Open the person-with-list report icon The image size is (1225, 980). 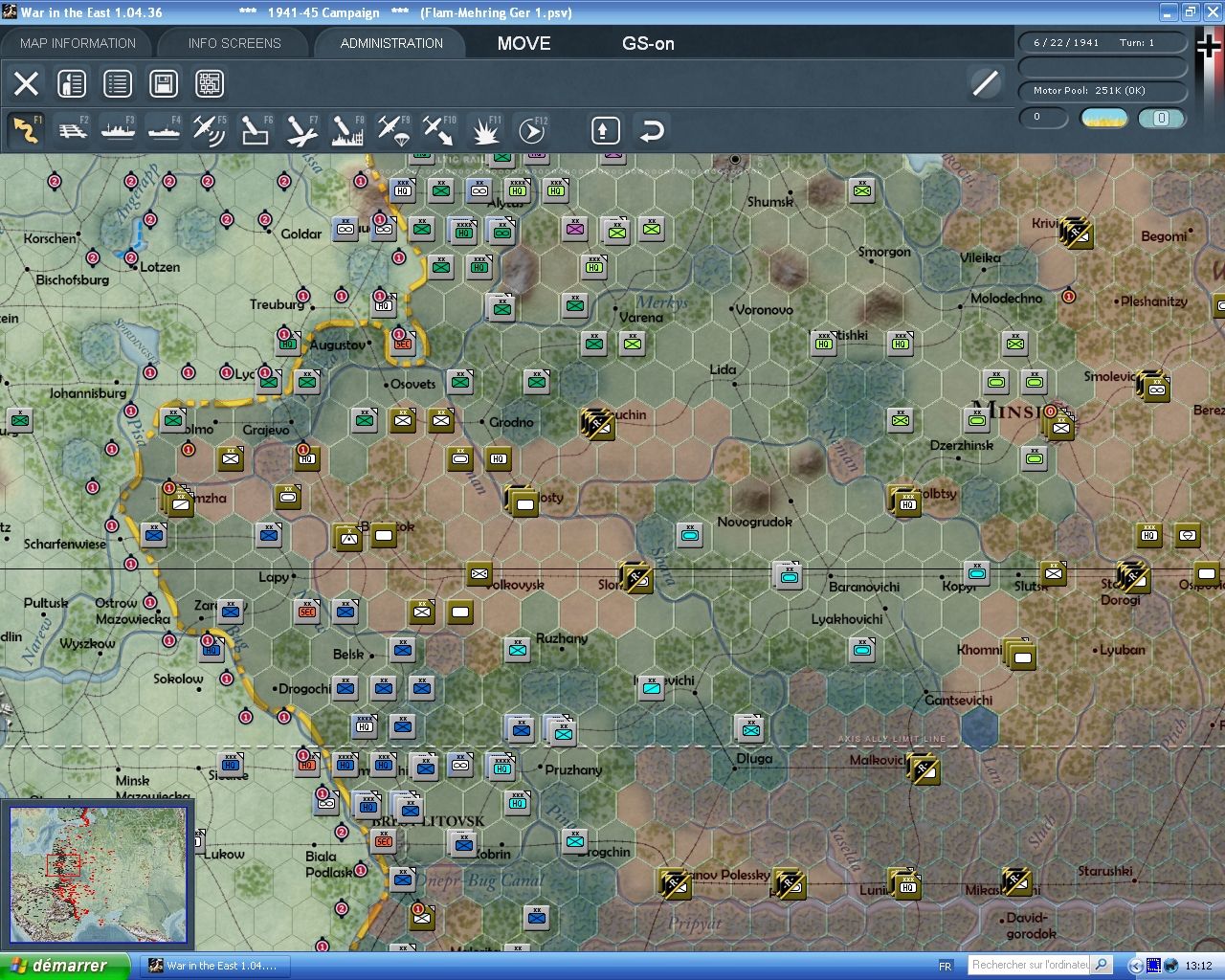click(x=72, y=83)
